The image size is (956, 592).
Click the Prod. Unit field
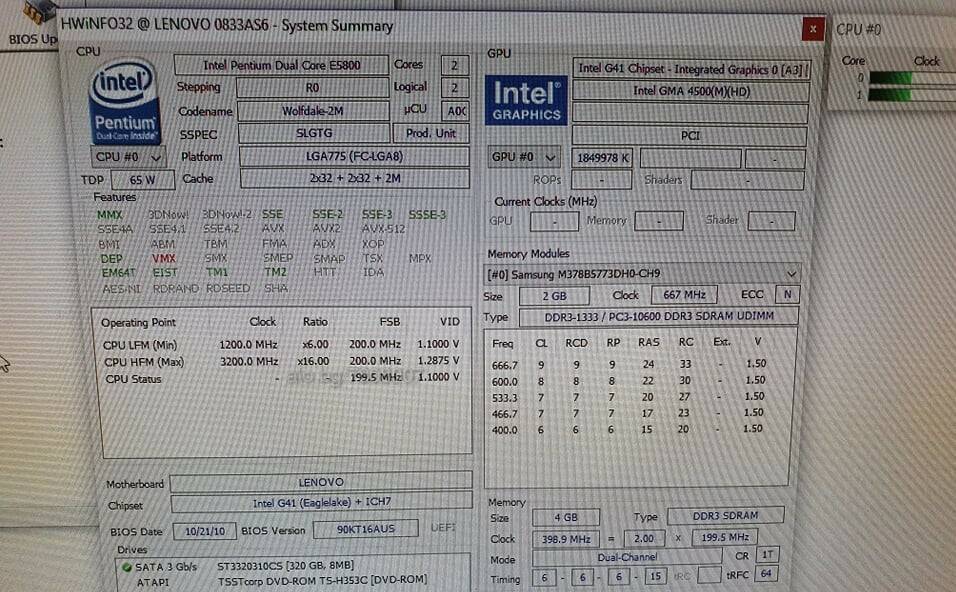coord(431,134)
